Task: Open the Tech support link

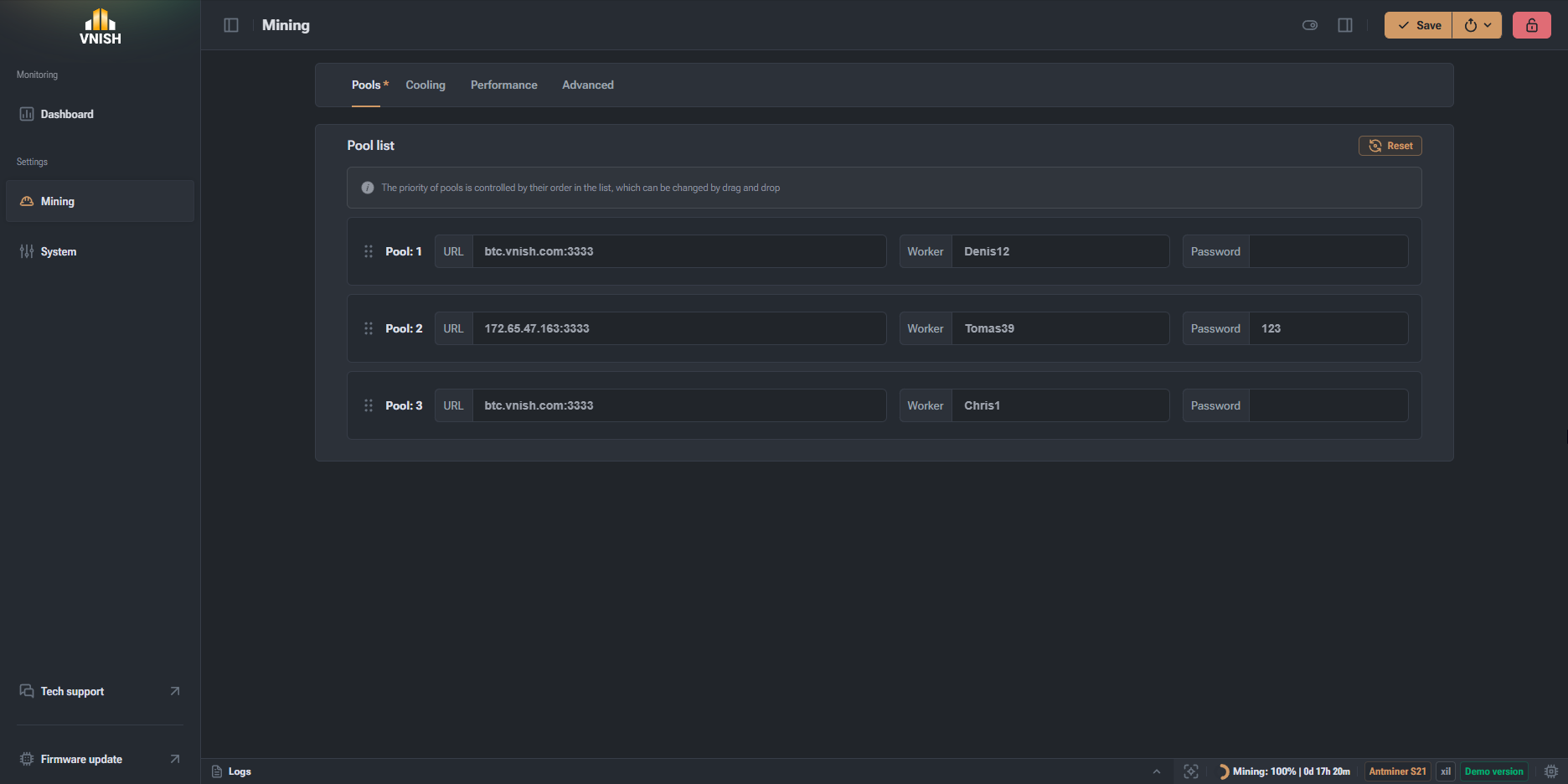Action: (x=101, y=691)
